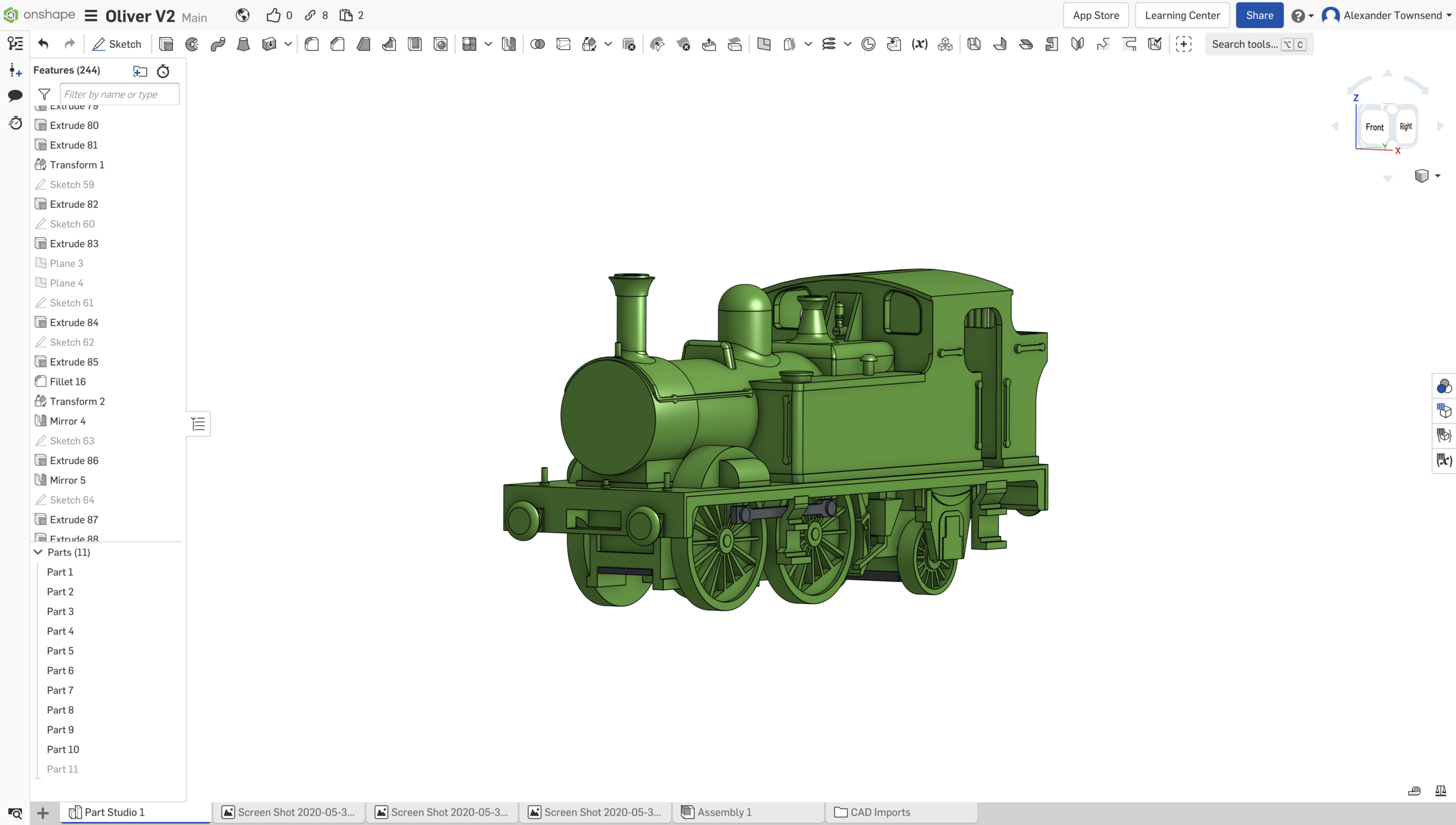Screen dimensions: 1456x825
Task: Toggle the feature list panel visibility button
Action: pyautogui.click(x=198, y=424)
